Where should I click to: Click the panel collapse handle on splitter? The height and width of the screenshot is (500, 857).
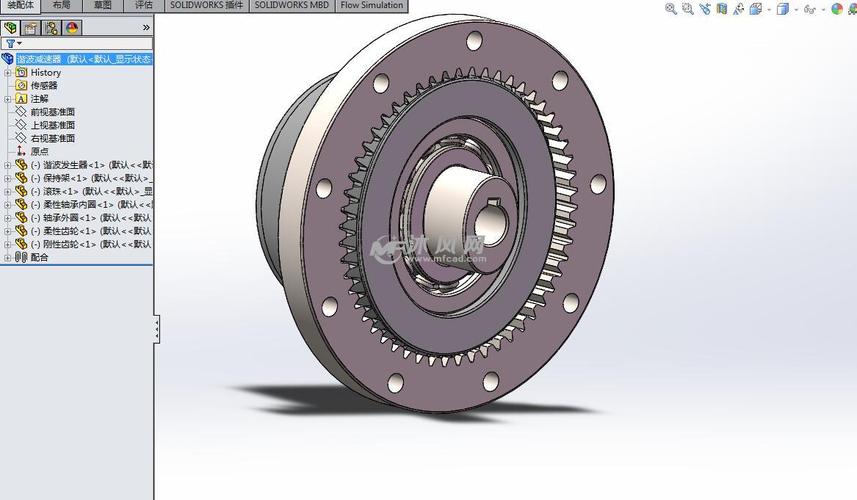(156, 327)
